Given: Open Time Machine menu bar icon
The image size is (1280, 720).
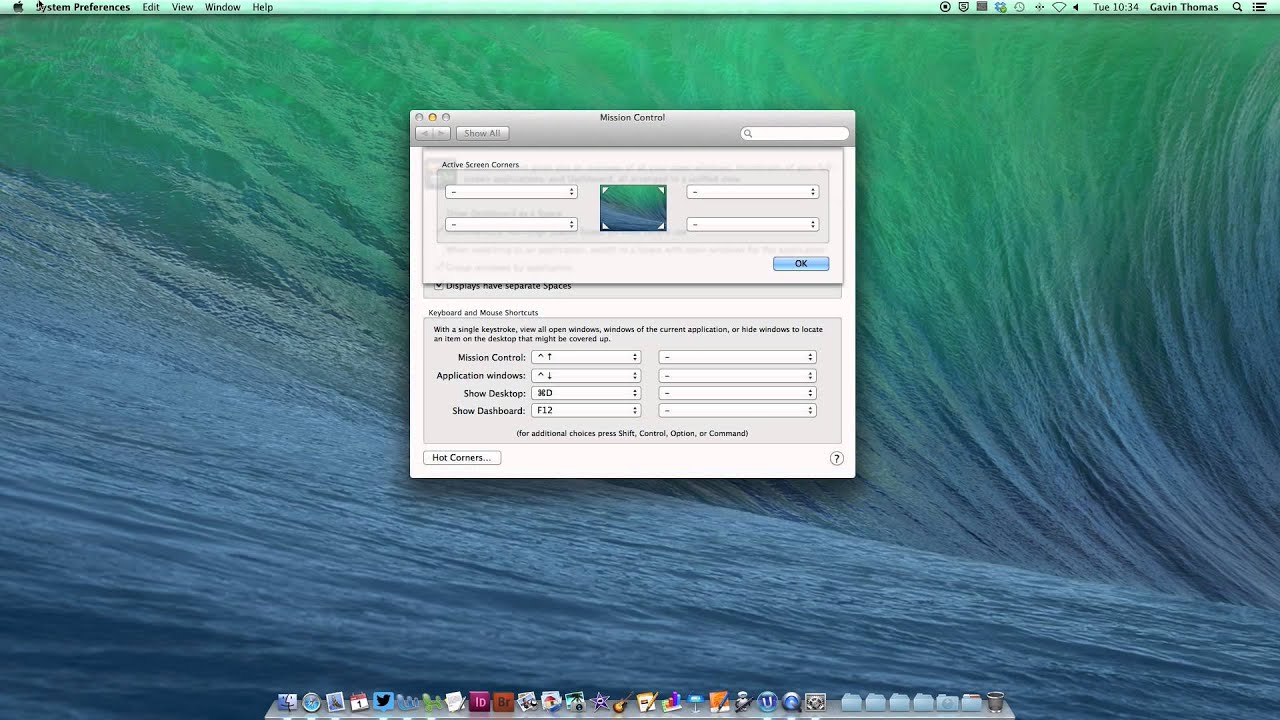Looking at the screenshot, I should coord(1019,7).
